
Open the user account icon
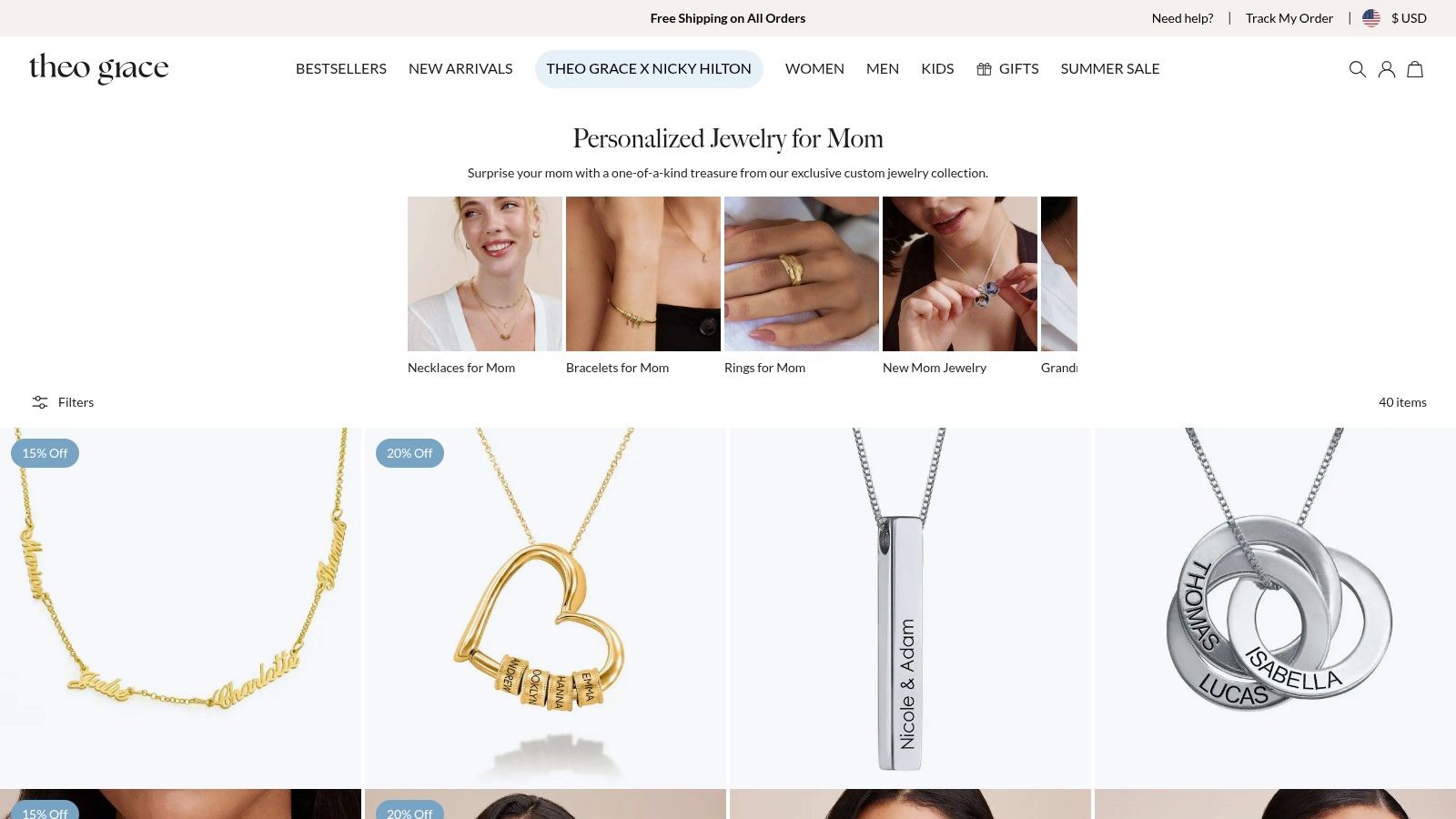click(1386, 69)
